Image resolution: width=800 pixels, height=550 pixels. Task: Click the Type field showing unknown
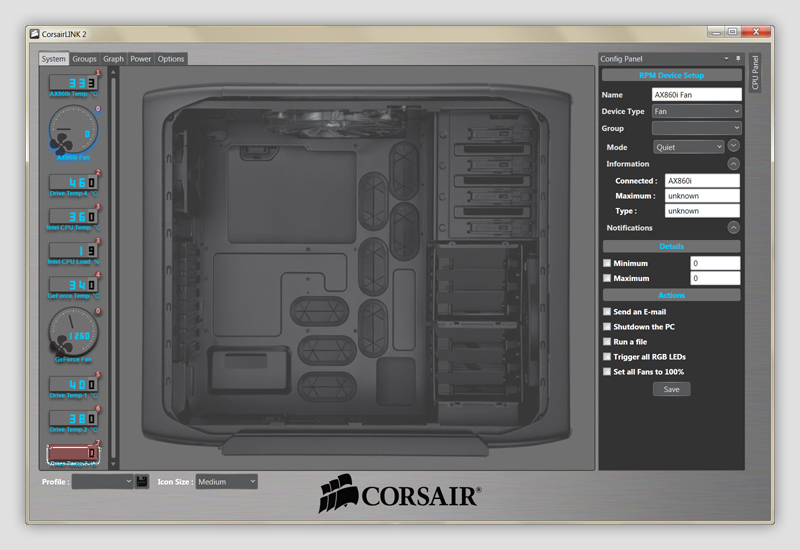click(x=702, y=211)
